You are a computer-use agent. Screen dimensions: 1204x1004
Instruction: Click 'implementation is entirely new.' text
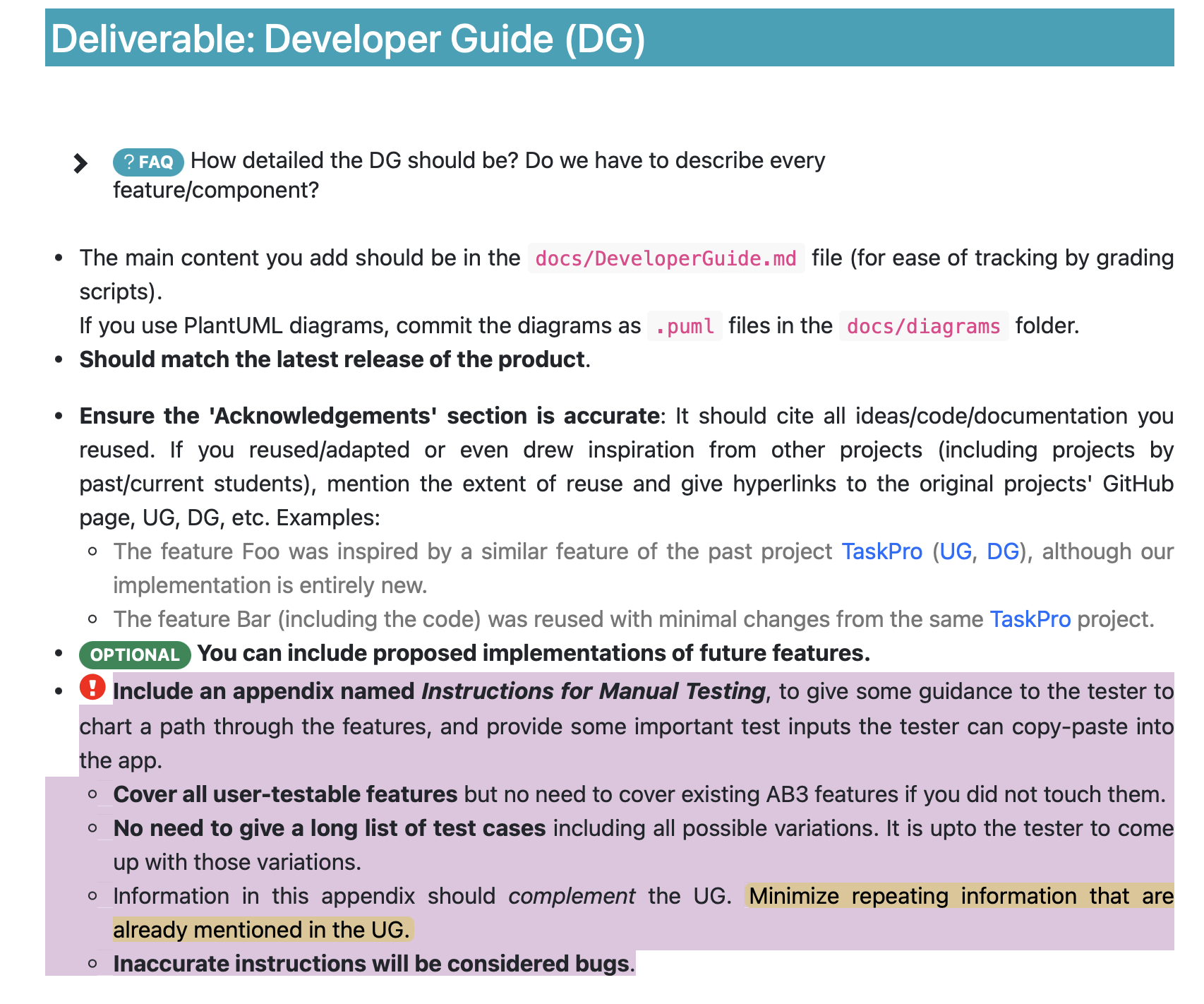click(270, 585)
